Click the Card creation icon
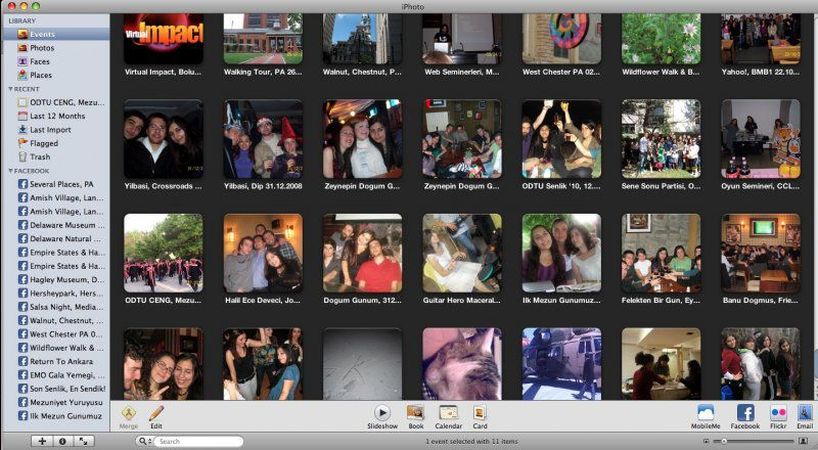This screenshot has width=818, height=450. 480,413
